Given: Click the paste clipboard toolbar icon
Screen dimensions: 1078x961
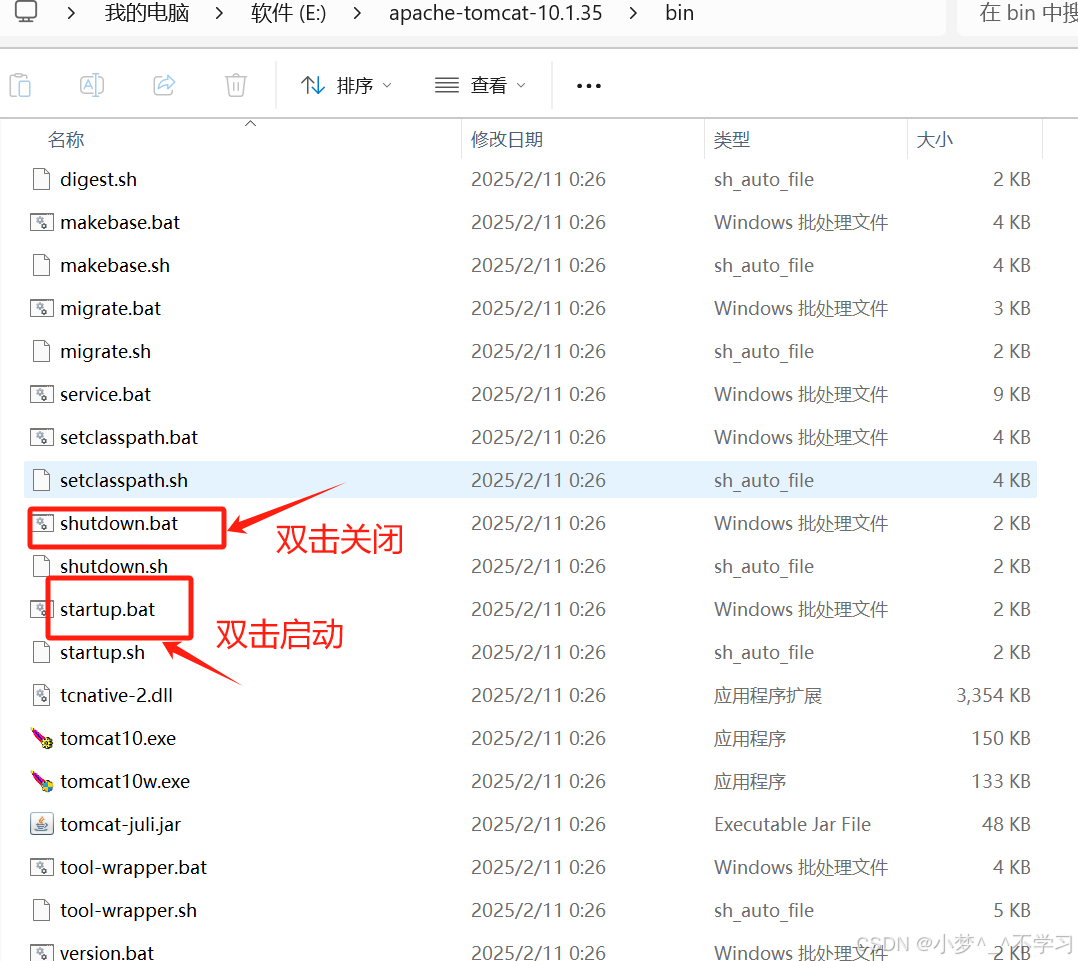Looking at the screenshot, I should pyautogui.click(x=21, y=85).
